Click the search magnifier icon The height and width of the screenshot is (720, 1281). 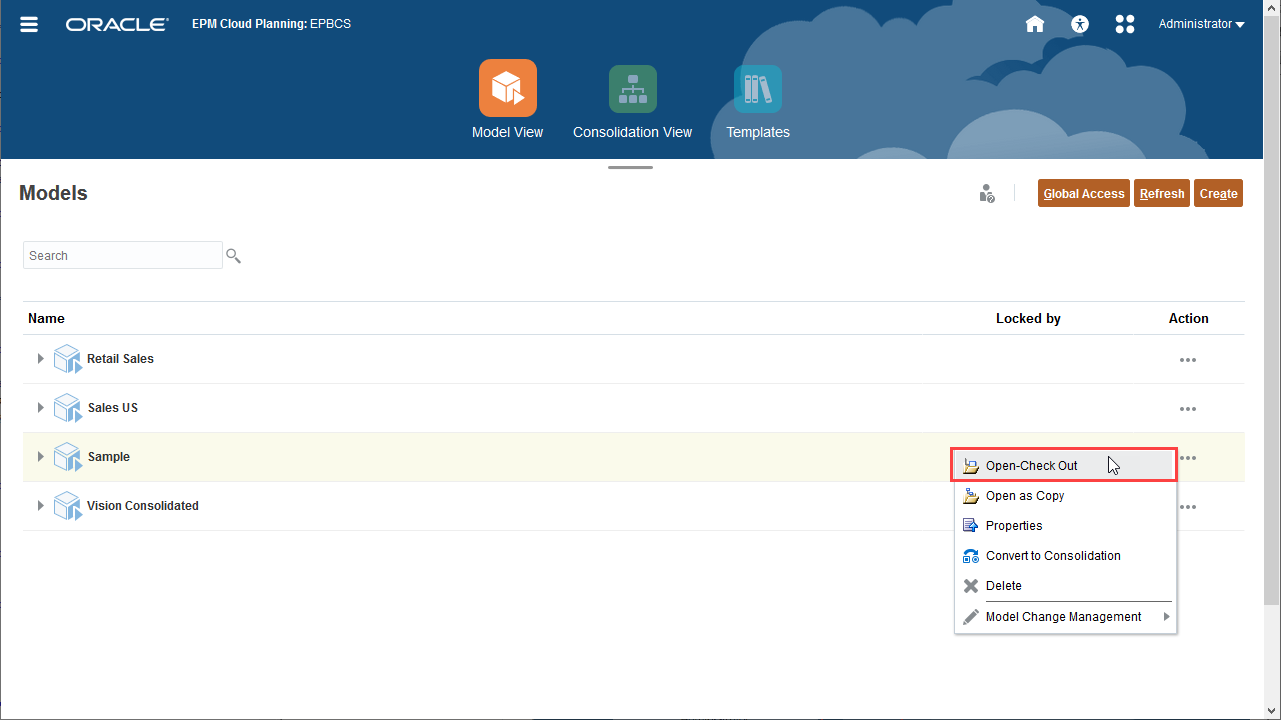click(233, 256)
